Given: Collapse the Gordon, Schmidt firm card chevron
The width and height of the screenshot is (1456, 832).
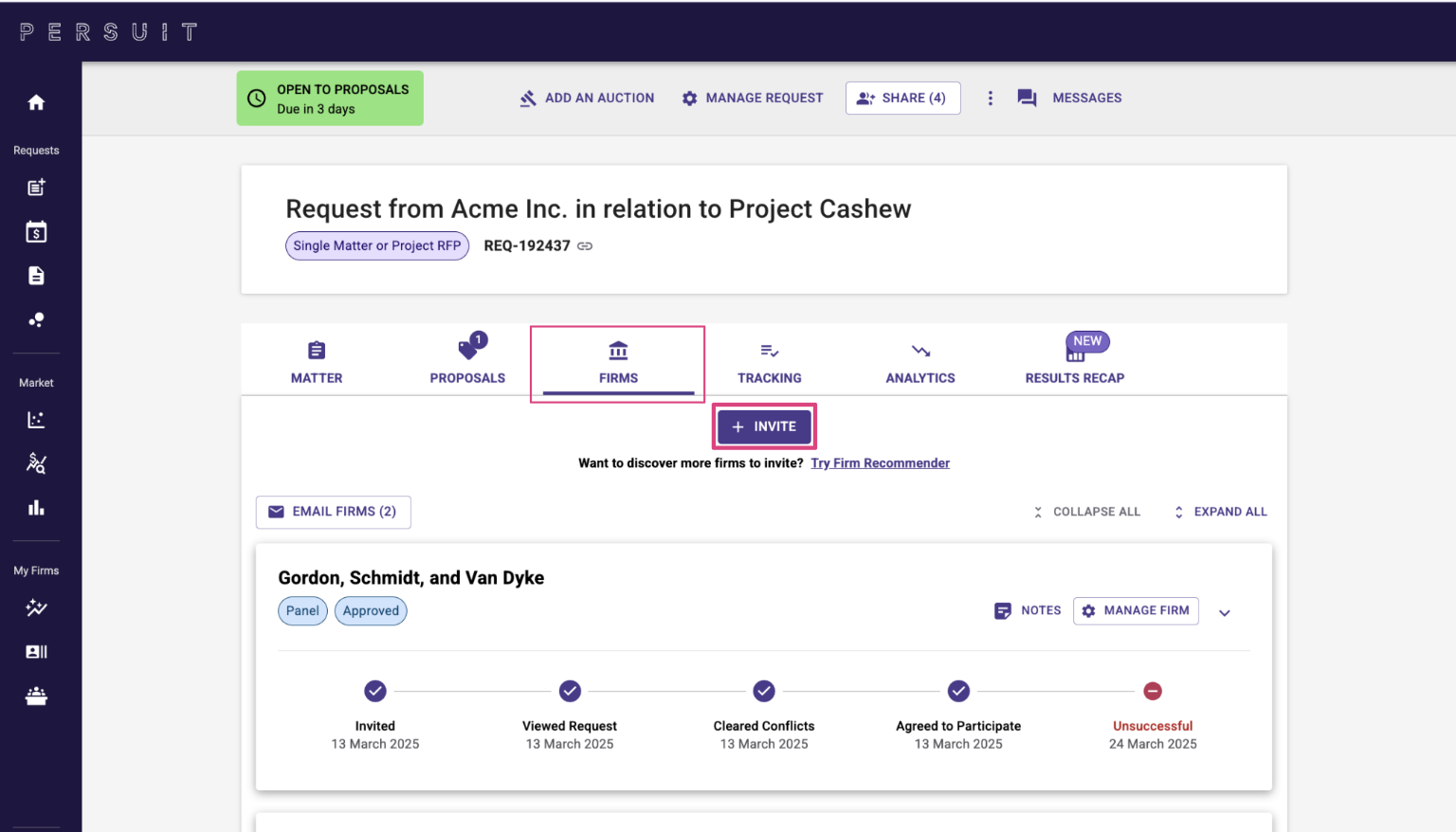Looking at the screenshot, I should point(1225,613).
